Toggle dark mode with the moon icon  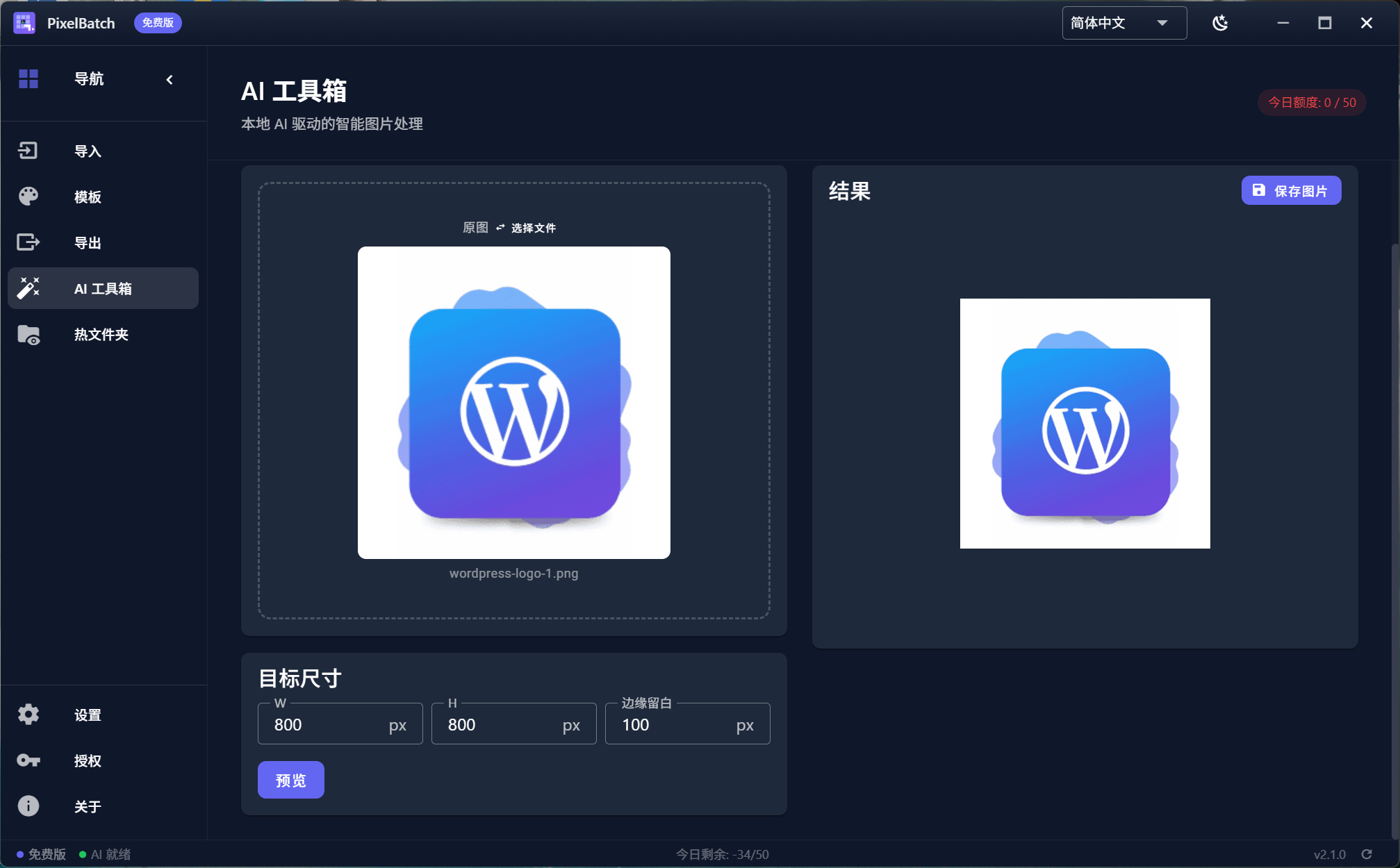point(1220,23)
